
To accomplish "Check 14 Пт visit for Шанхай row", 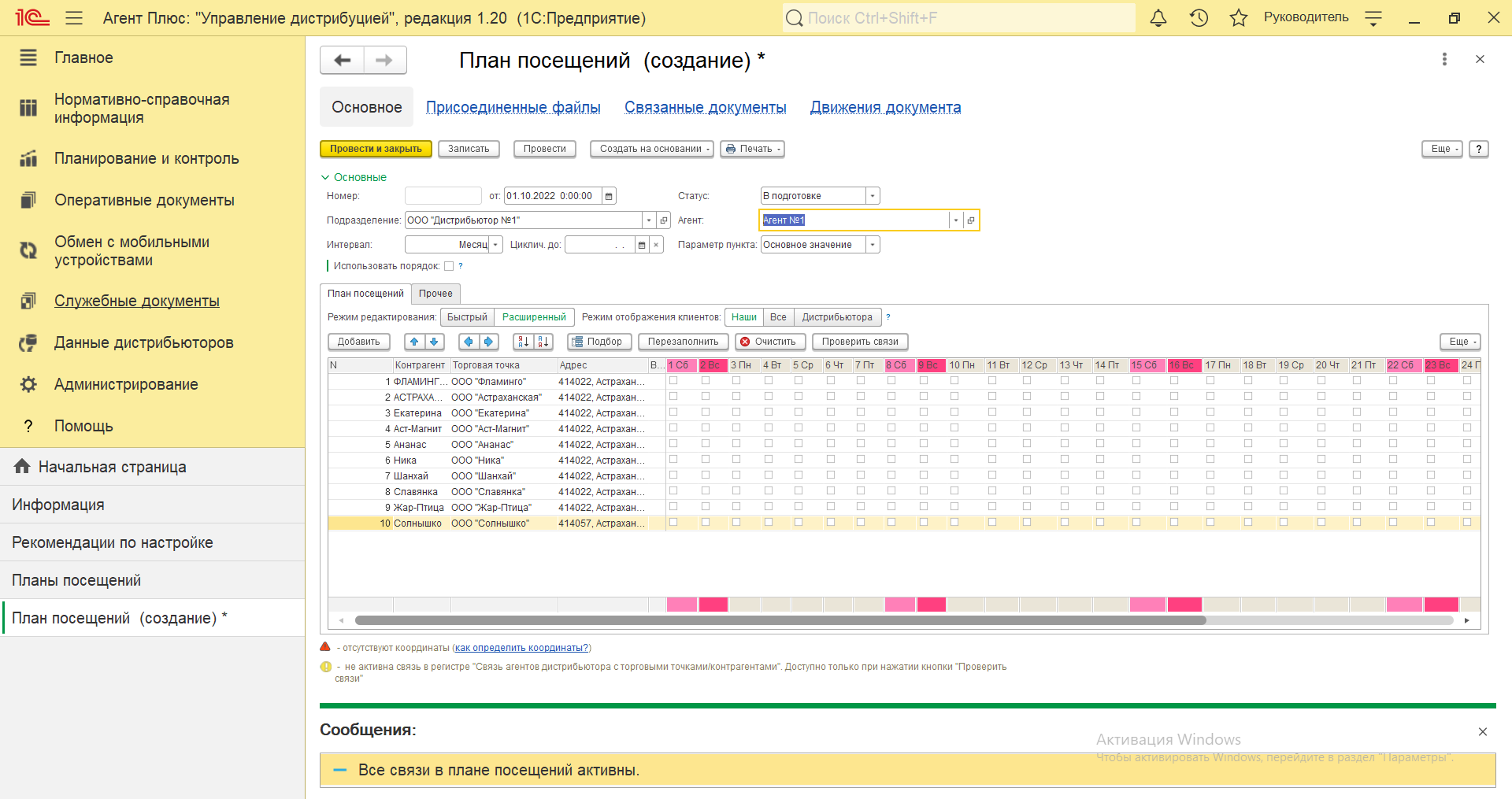I will (1100, 475).
